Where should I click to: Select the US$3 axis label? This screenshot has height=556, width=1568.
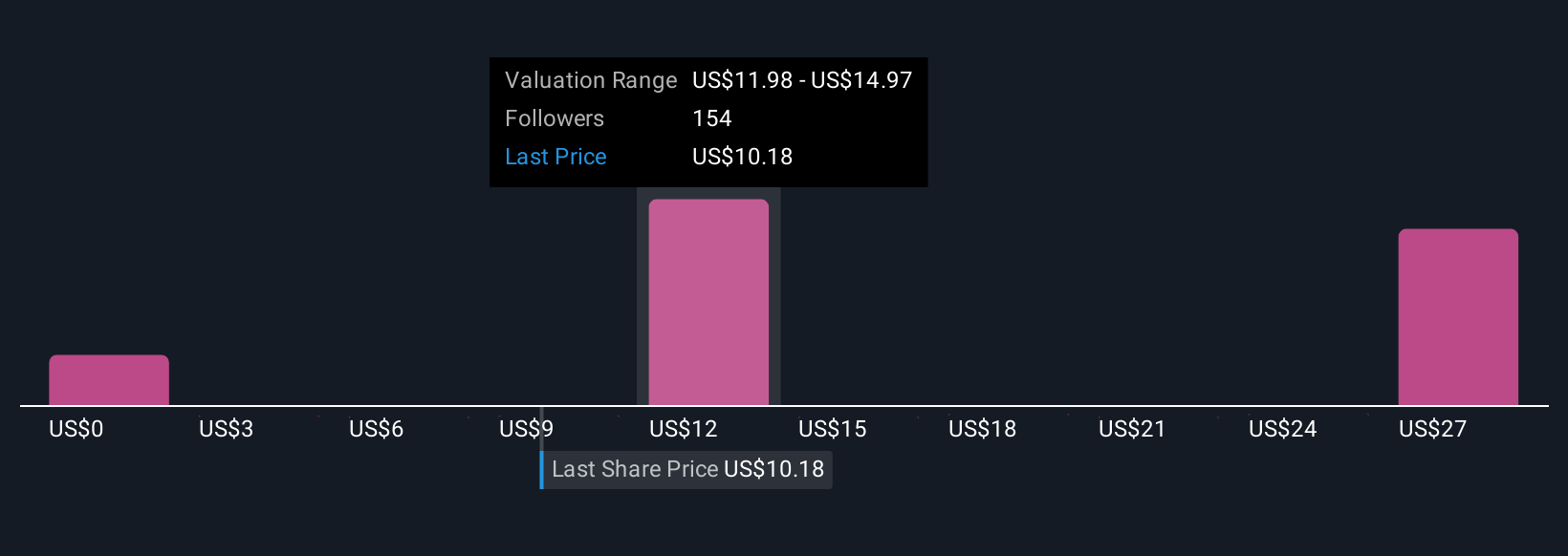click(x=227, y=429)
